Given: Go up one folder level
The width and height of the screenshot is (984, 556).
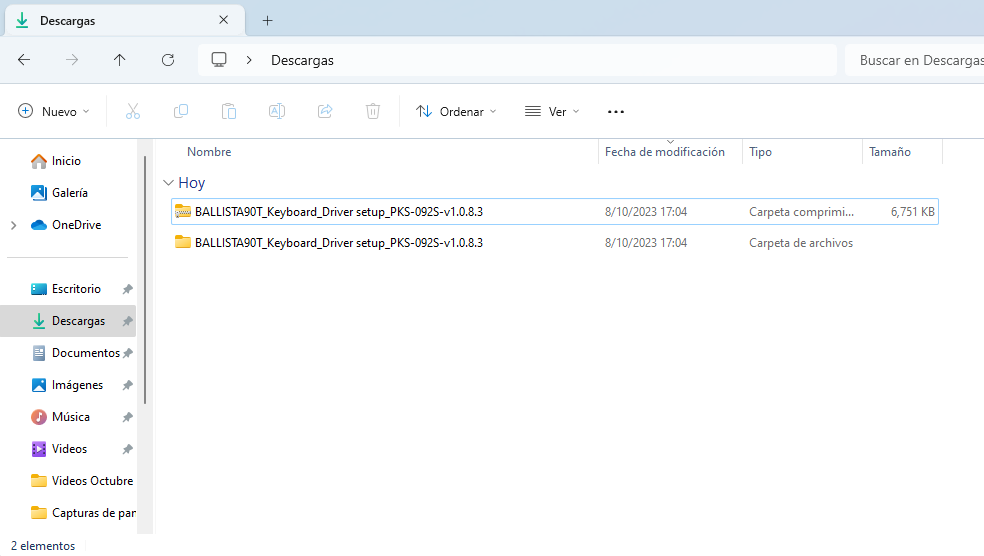Looking at the screenshot, I should coord(120,60).
